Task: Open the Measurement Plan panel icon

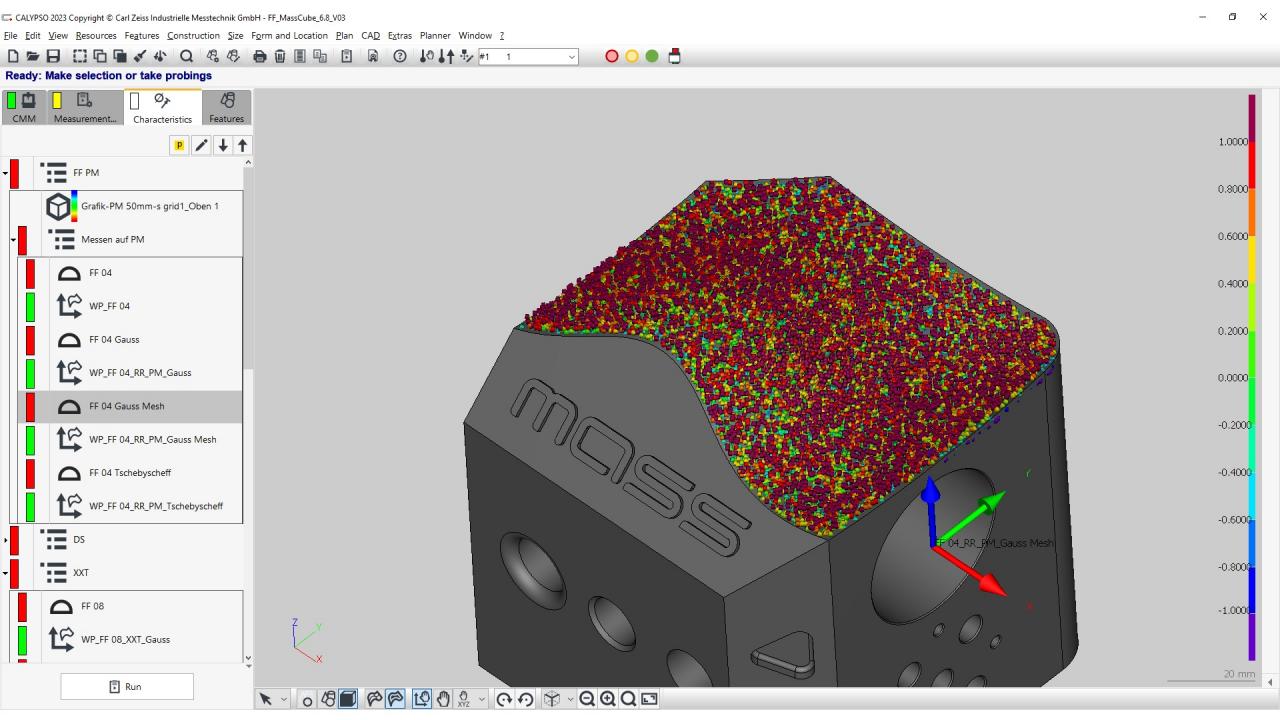Action: pyautogui.click(x=85, y=100)
